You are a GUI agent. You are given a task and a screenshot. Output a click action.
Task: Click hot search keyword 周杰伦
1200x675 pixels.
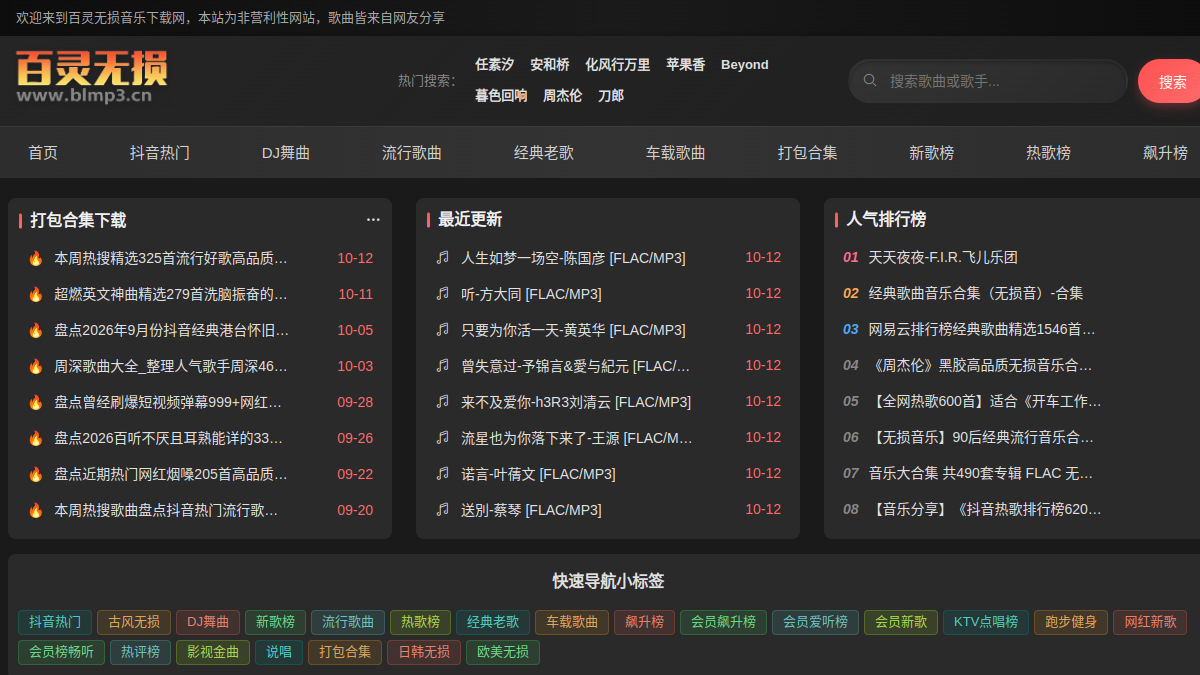[x=563, y=96]
